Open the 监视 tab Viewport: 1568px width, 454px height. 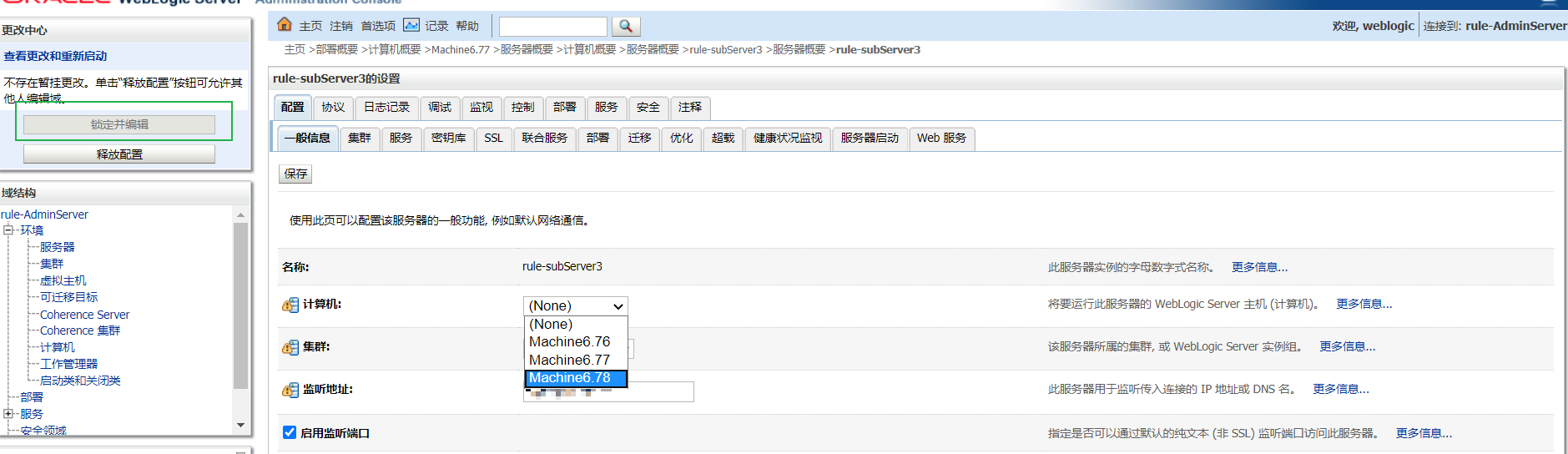click(481, 107)
